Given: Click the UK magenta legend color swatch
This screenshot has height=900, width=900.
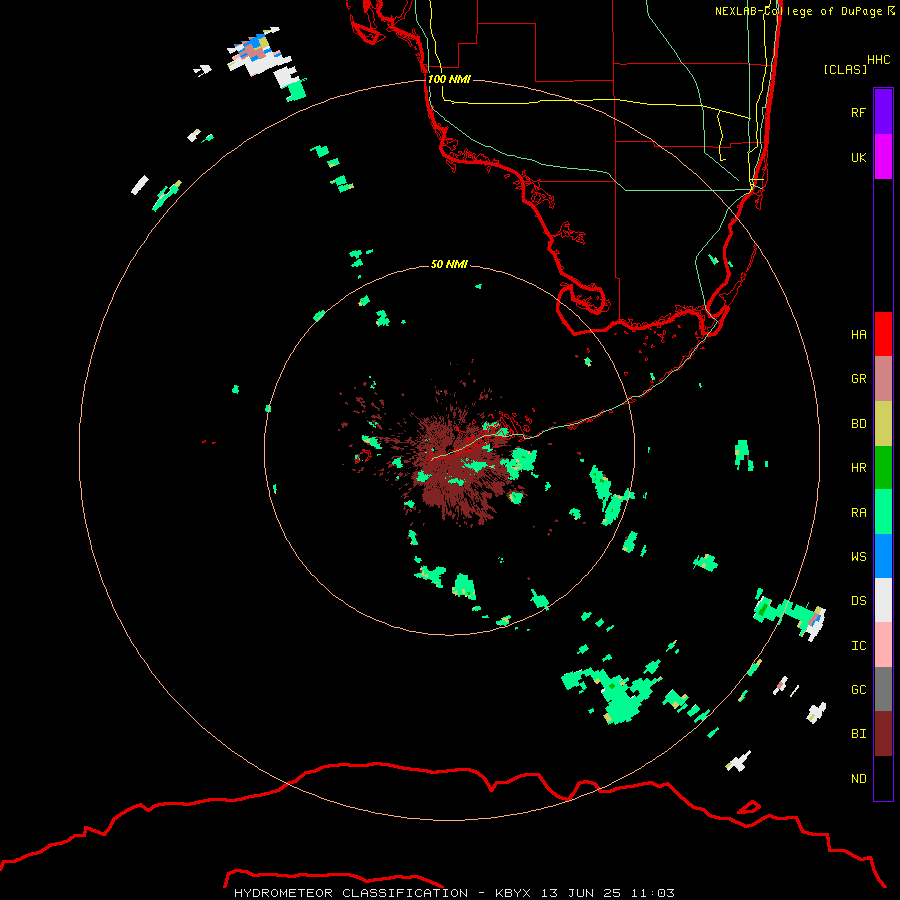Looking at the screenshot, I should pos(883,157).
